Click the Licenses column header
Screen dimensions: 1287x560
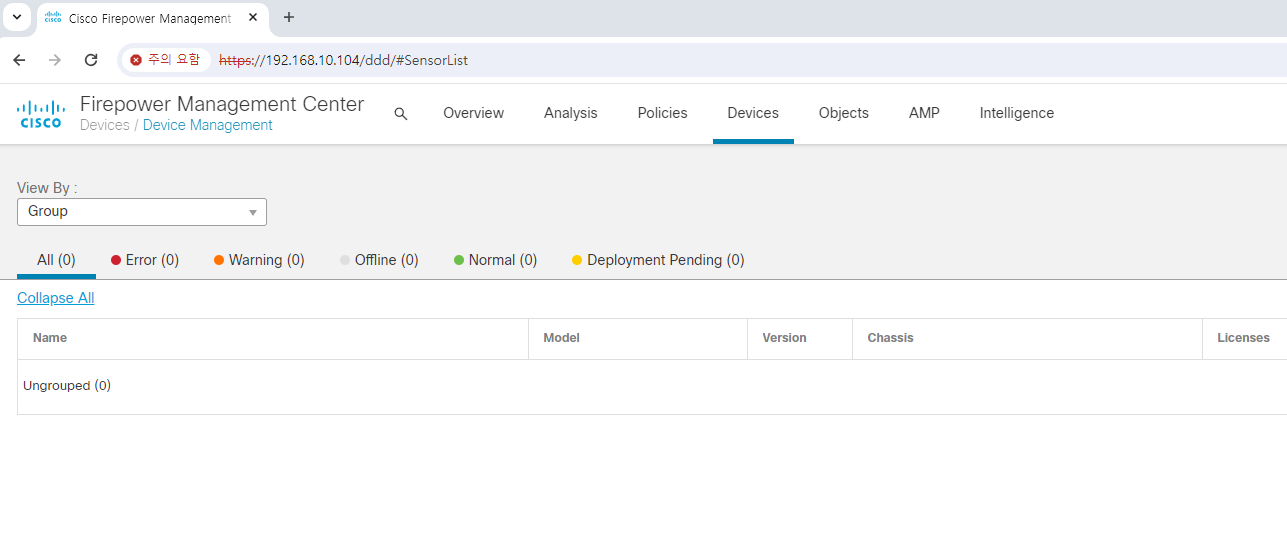tap(1243, 338)
